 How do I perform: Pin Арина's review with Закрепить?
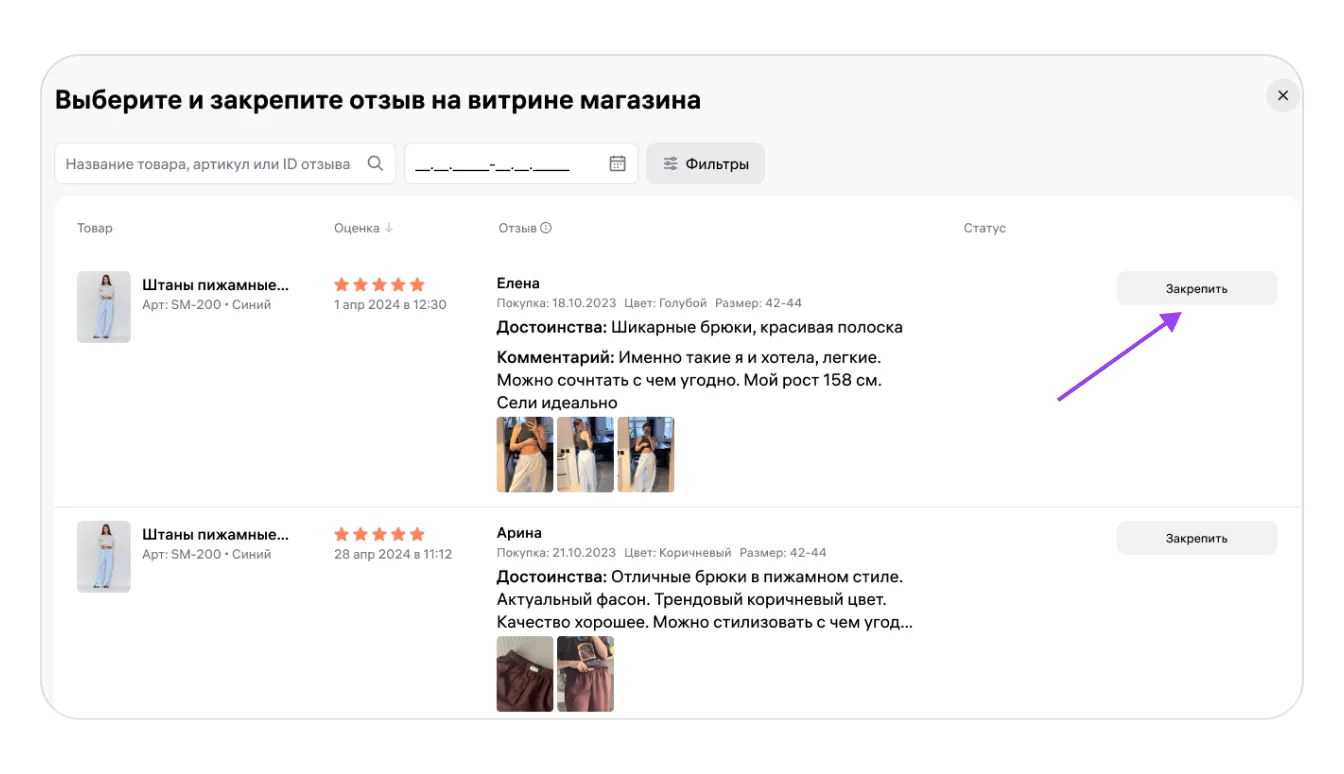1196,538
